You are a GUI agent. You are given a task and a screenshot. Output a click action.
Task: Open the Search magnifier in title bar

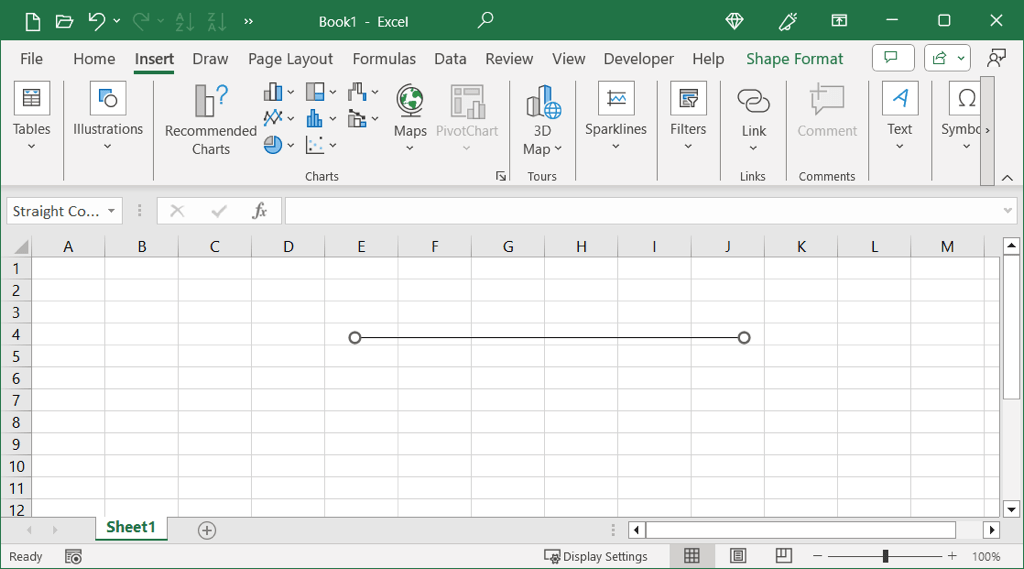tap(486, 21)
